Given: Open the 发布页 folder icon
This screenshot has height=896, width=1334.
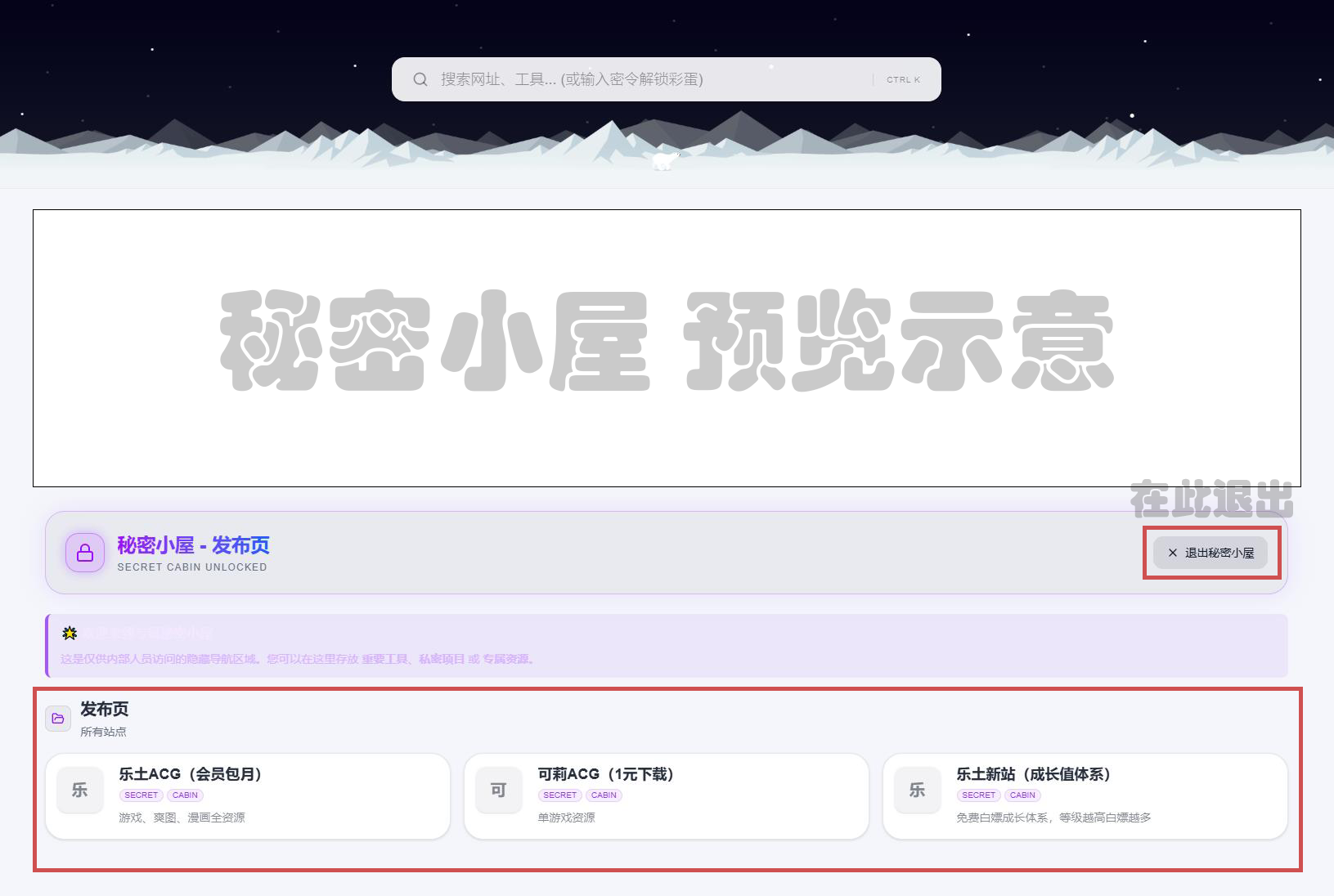Looking at the screenshot, I should pos(57,719).
